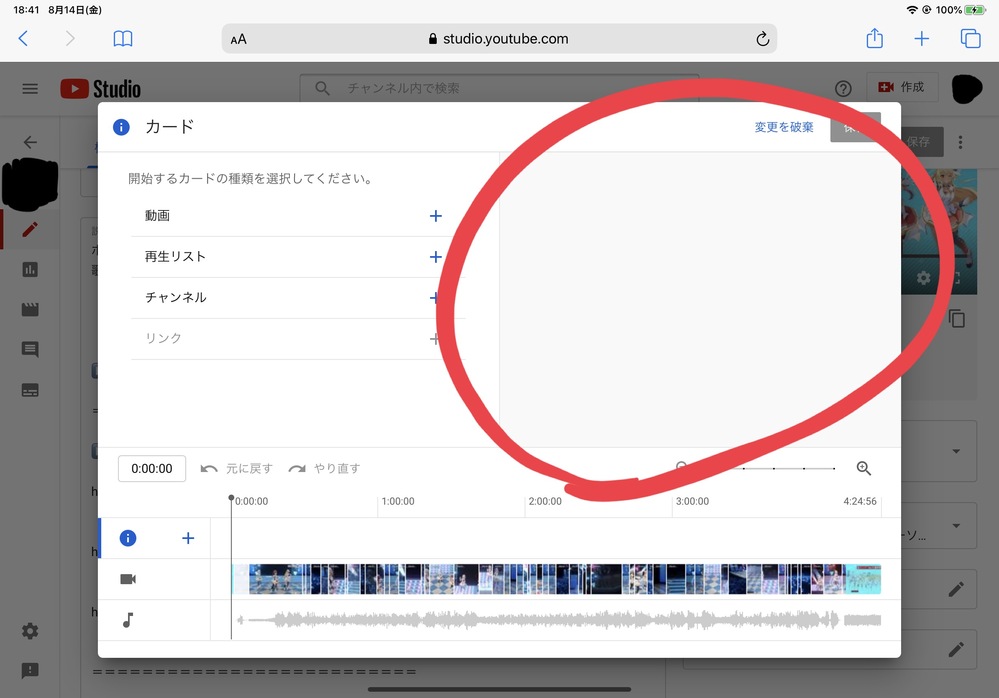Click the three-dot more options icon
The height and width of the screenshot is (698, 999).
pyautogui.click(x=960, y=142)
